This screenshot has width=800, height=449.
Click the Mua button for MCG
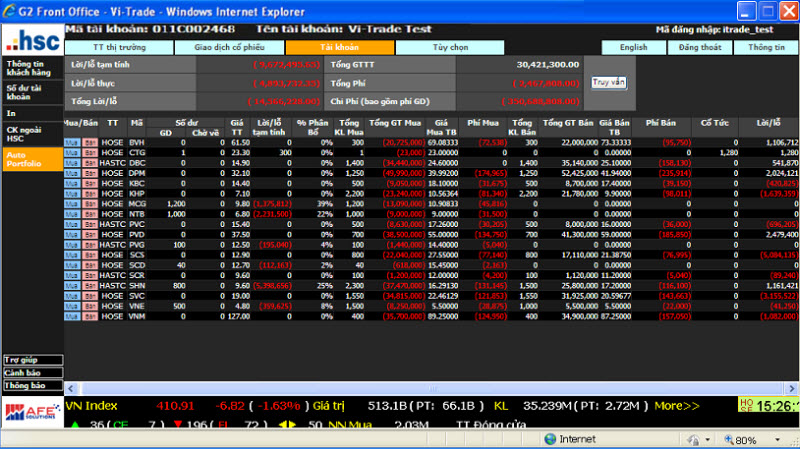72,202
